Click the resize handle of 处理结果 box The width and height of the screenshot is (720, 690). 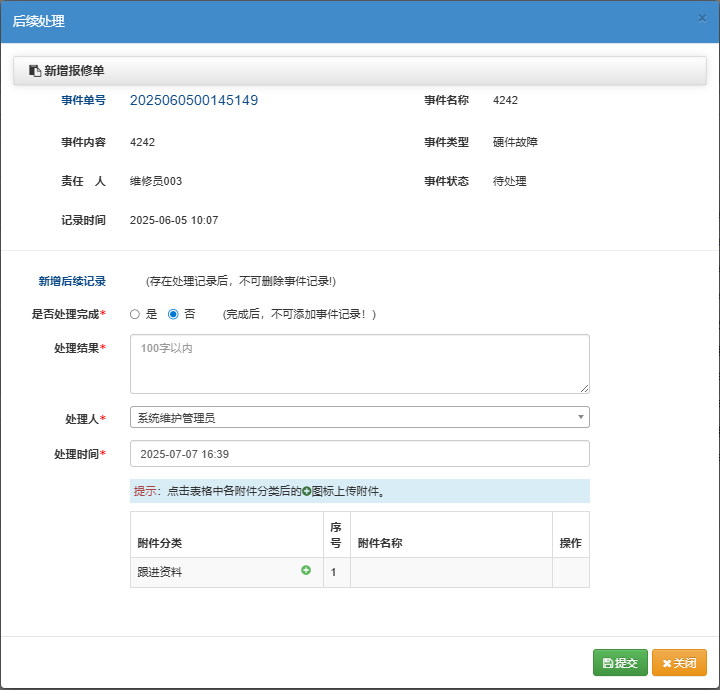[x=585, y=389]
